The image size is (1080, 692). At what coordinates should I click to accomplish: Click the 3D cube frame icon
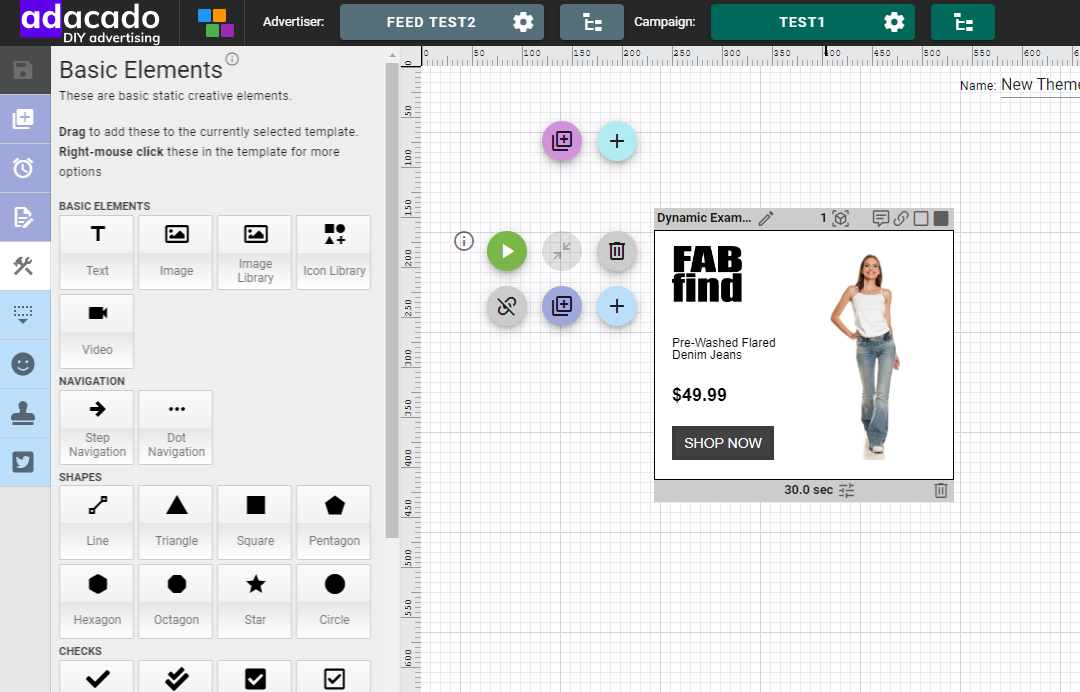(840, 219)
